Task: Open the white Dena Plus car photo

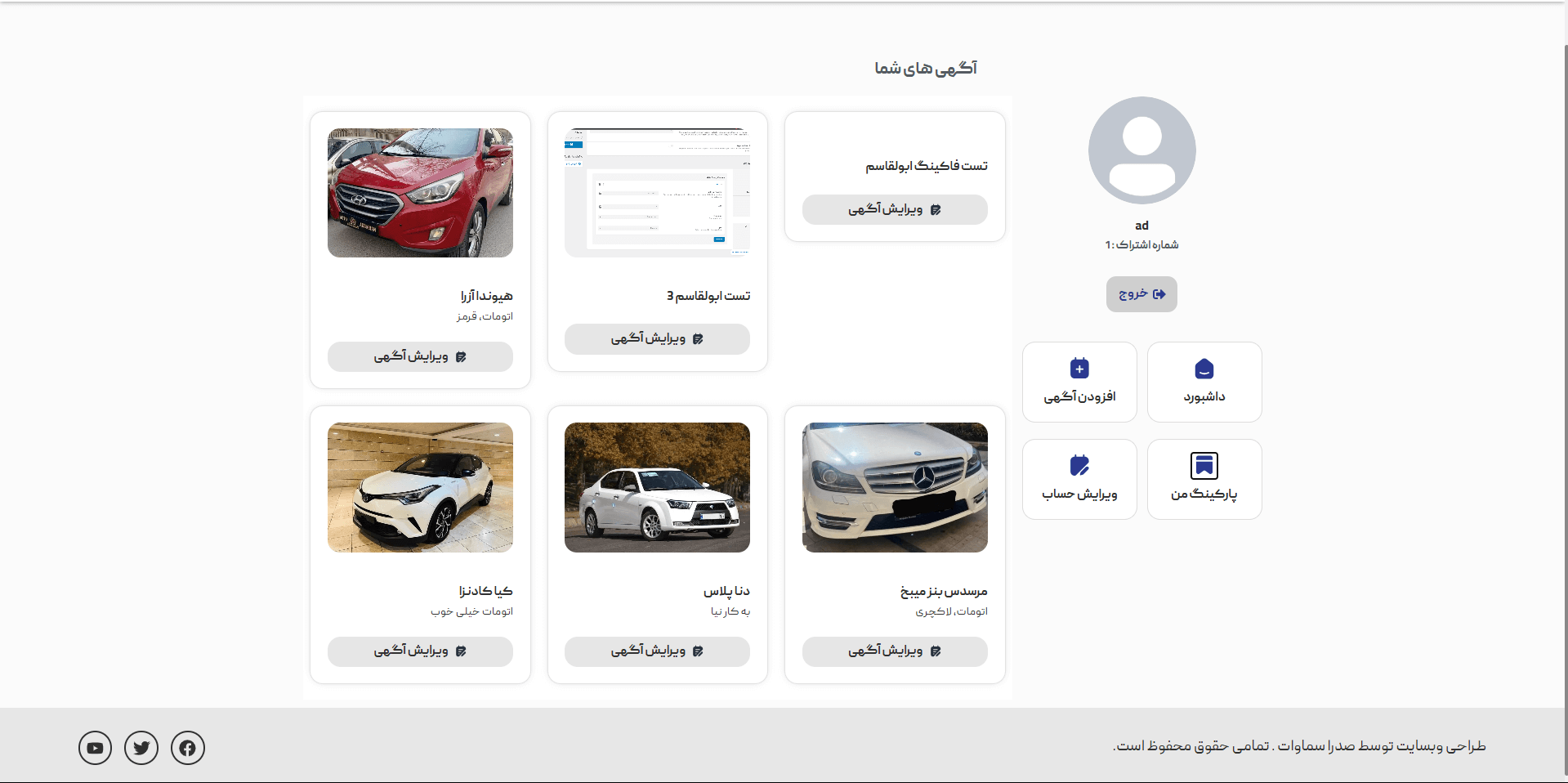Action: (657, 487)
